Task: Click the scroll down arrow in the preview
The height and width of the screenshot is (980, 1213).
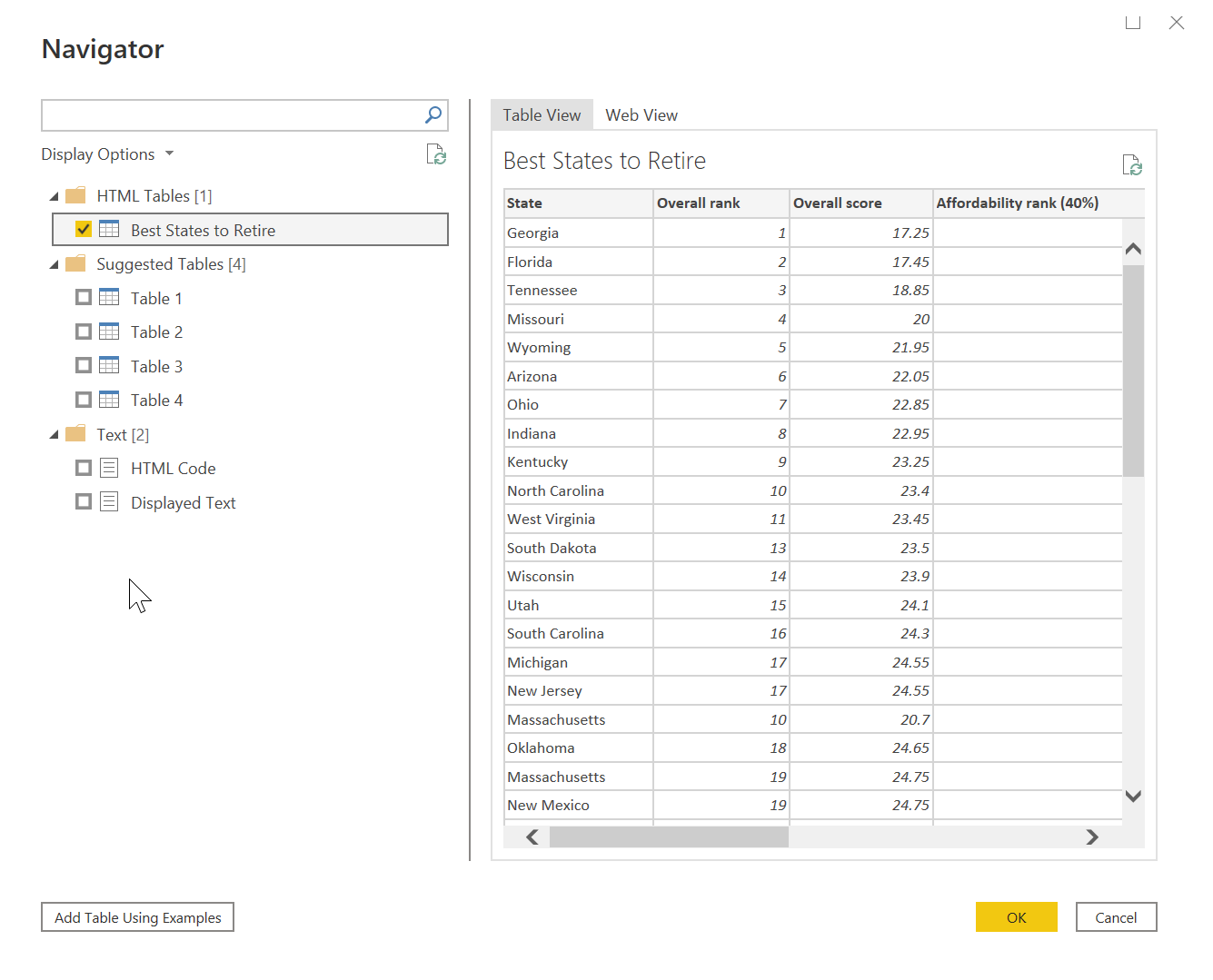Action: pos(1133,796)
